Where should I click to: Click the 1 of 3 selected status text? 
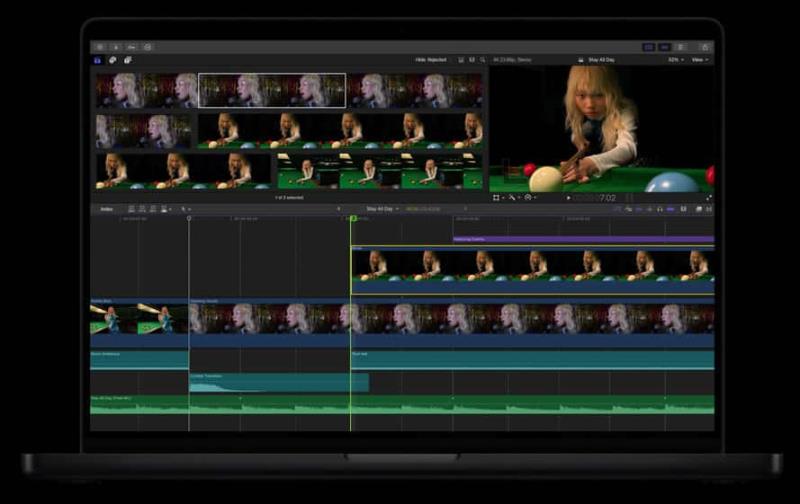pos(289,197)
